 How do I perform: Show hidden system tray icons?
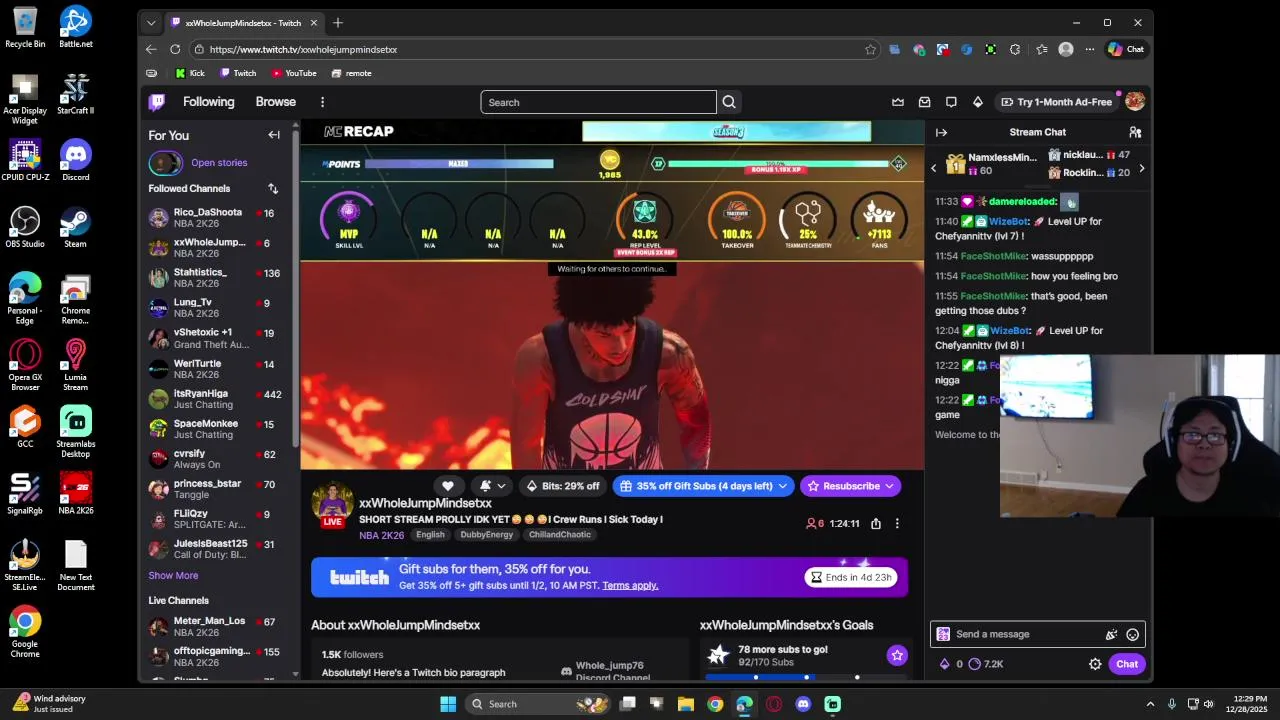point(1150,704)
